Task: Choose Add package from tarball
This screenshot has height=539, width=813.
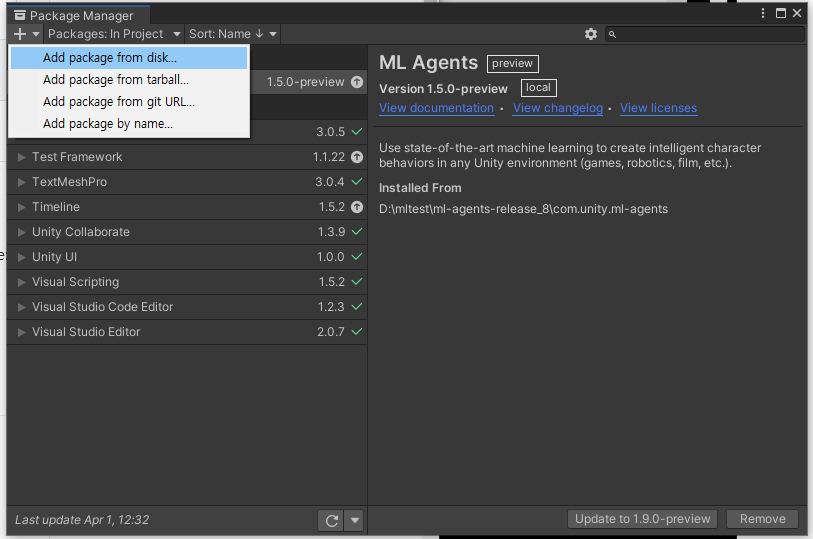Action: (x=129, y=80)
